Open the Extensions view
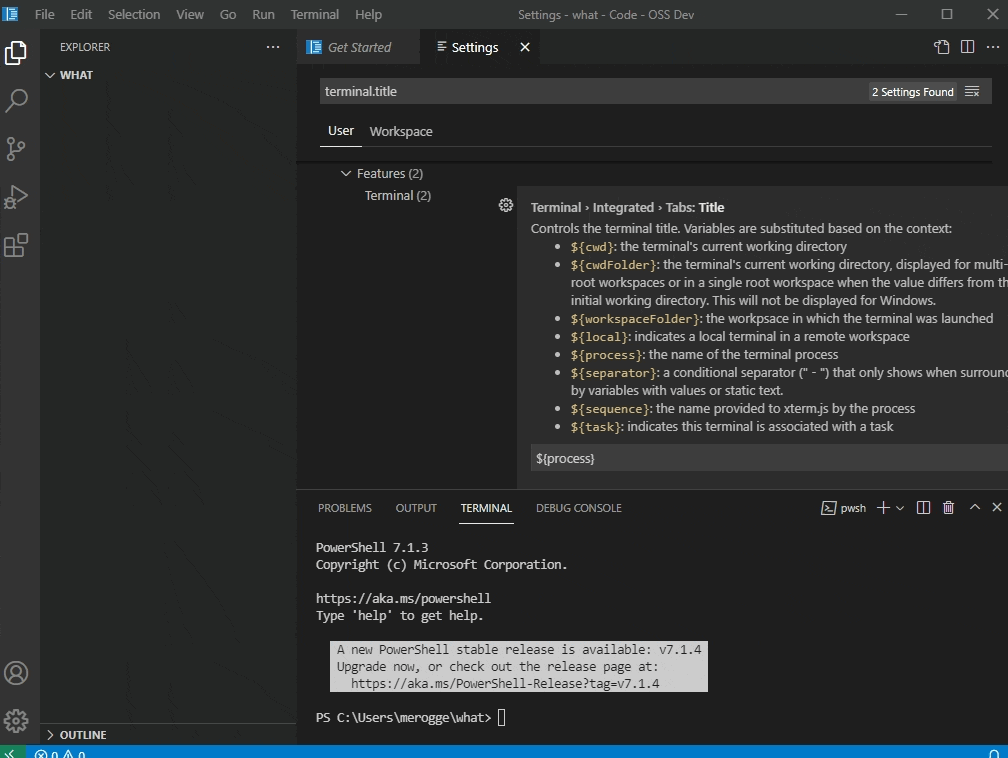 [16, 245]
